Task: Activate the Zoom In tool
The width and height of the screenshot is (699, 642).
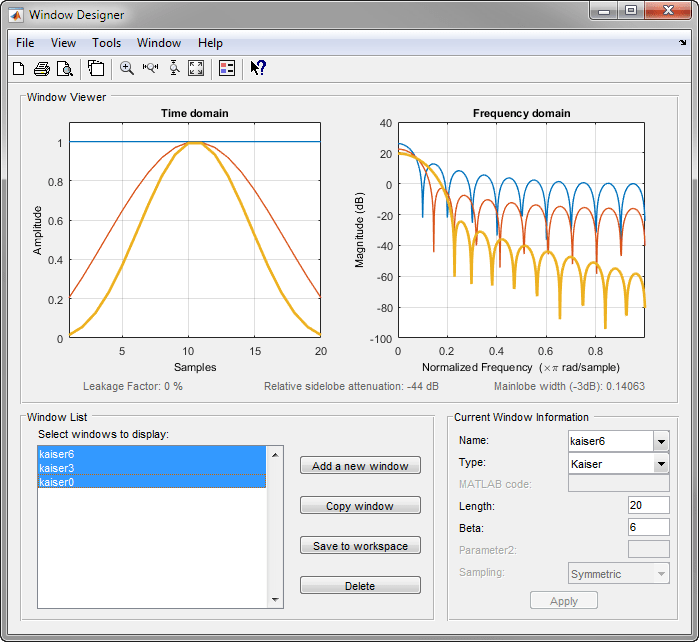Action: point(127,68)
